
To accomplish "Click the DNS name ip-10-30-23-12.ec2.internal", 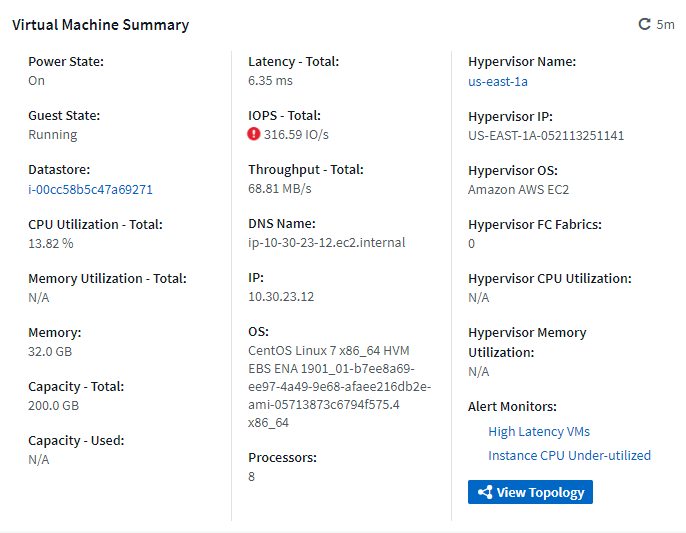I will click(x=326, y=243).
